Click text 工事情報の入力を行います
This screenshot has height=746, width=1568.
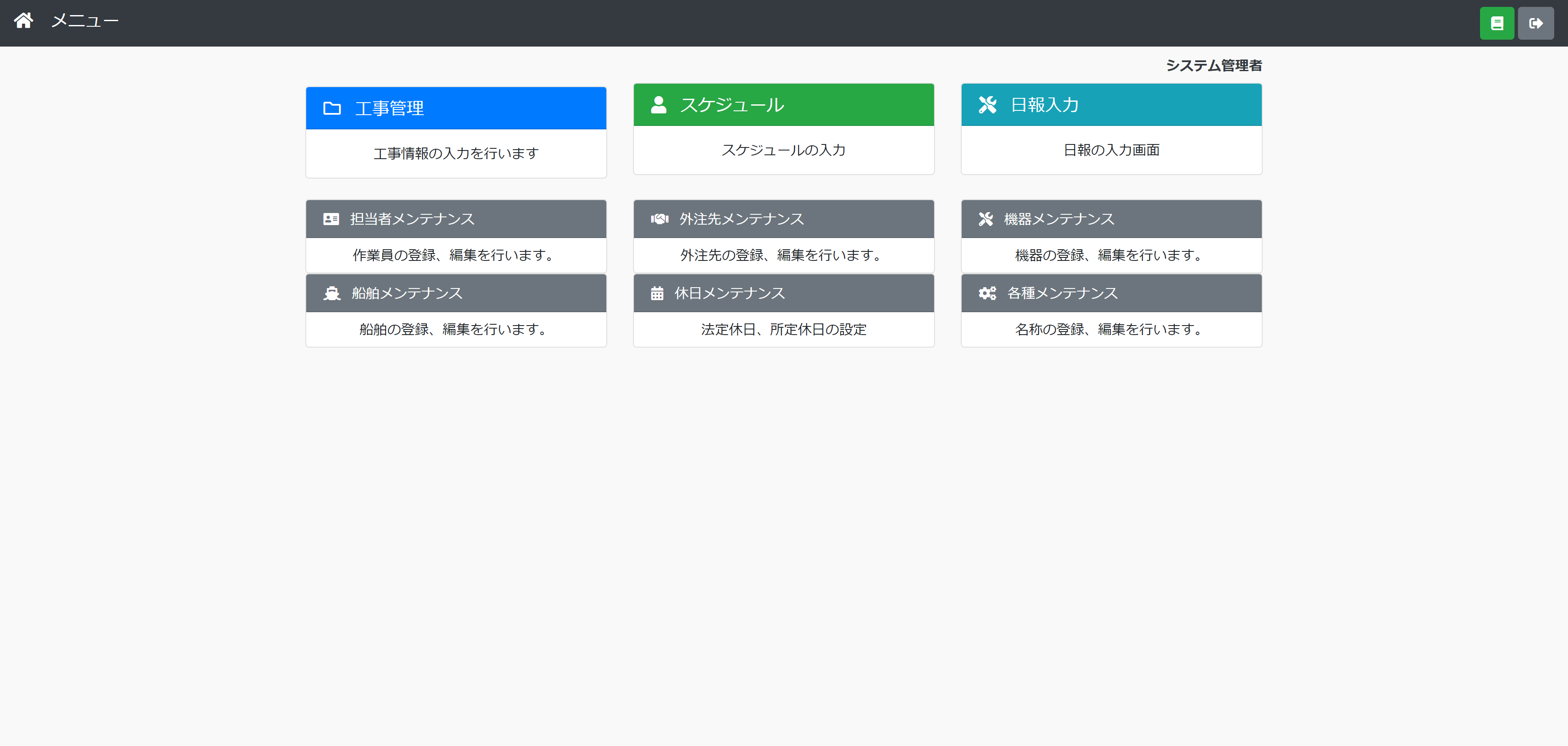coord(456,154)
